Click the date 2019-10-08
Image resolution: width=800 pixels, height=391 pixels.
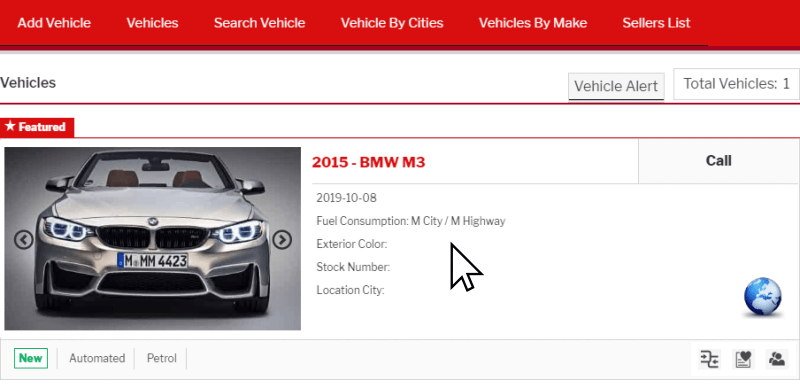(x=346, y=198)
